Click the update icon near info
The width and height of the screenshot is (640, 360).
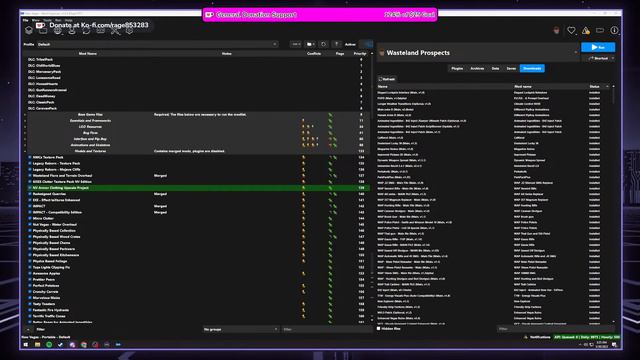[x=600, y=30]
